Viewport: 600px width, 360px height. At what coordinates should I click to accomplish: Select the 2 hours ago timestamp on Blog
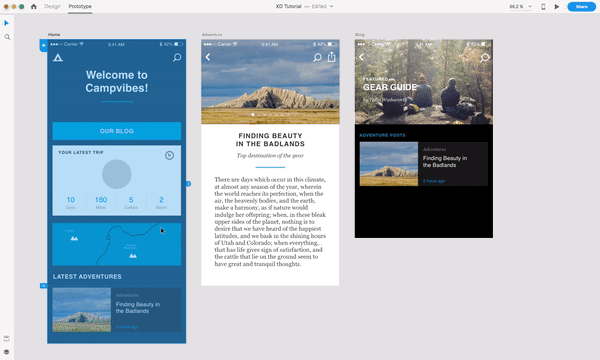click(x=434, y=181)
